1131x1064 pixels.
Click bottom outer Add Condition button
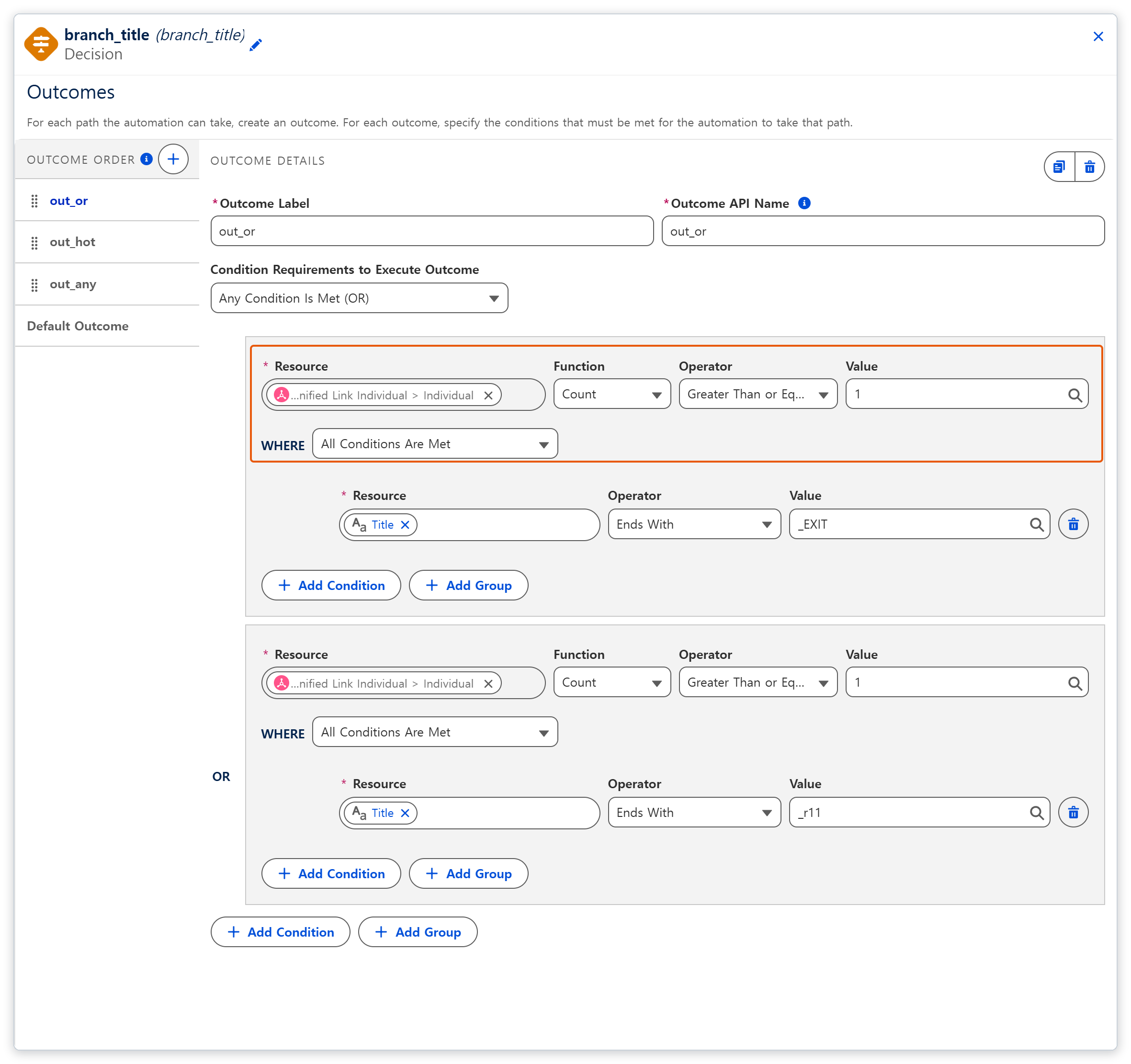[x=280, y=932]
